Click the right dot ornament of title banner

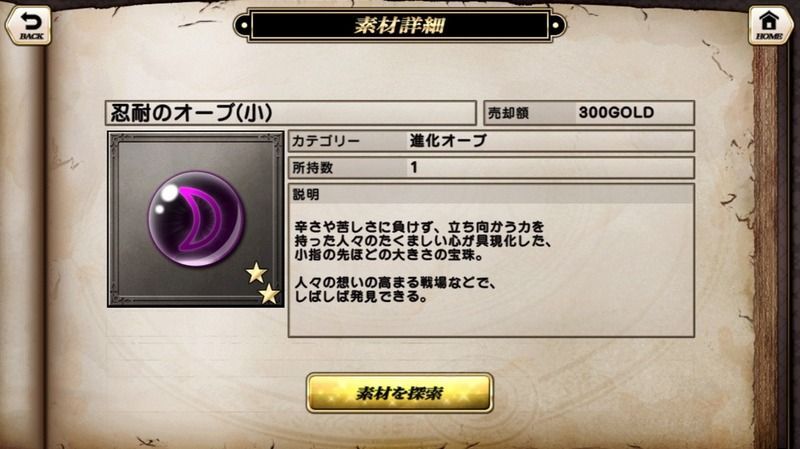pyautogui.click(x=556, y=25)
